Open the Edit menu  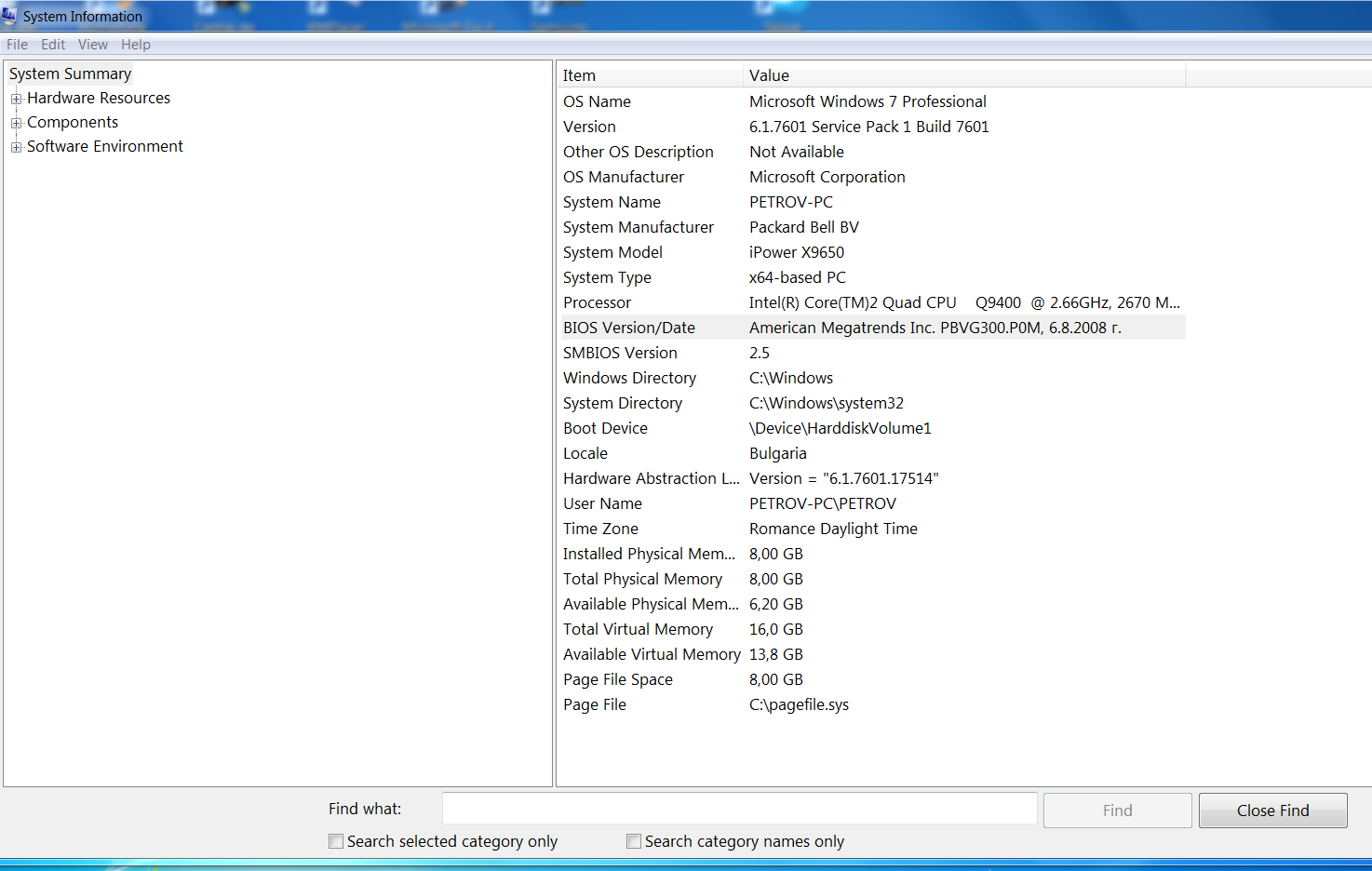[53, 45]
